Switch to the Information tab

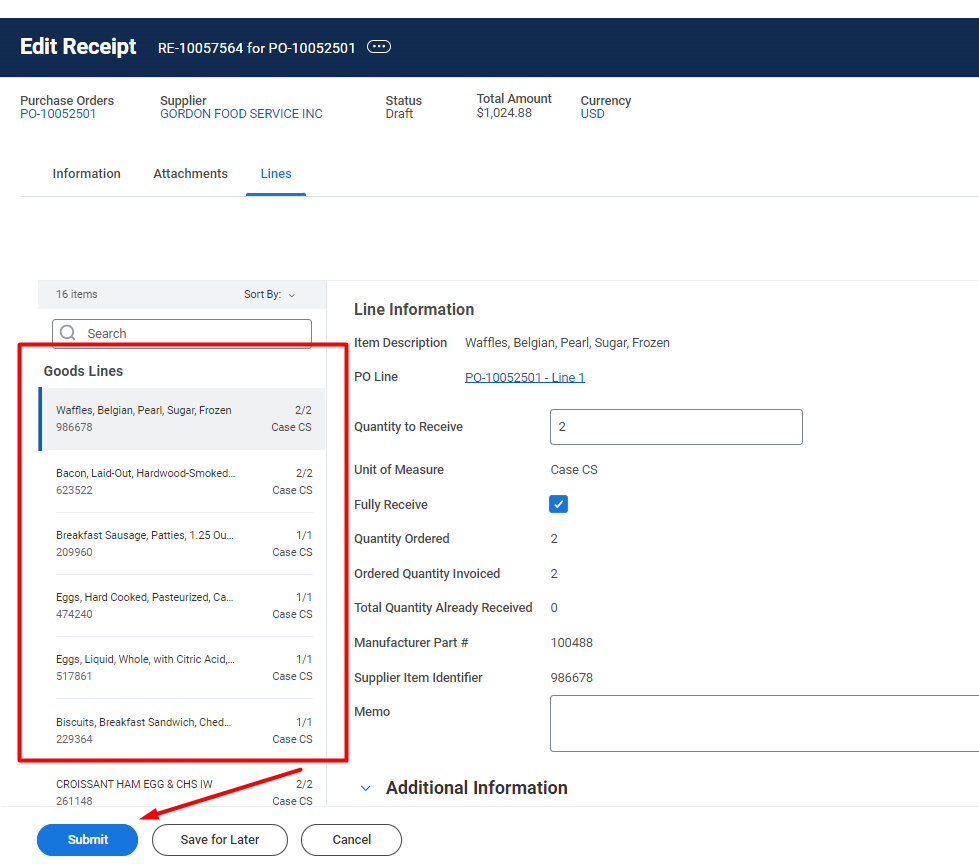point(86,174)
